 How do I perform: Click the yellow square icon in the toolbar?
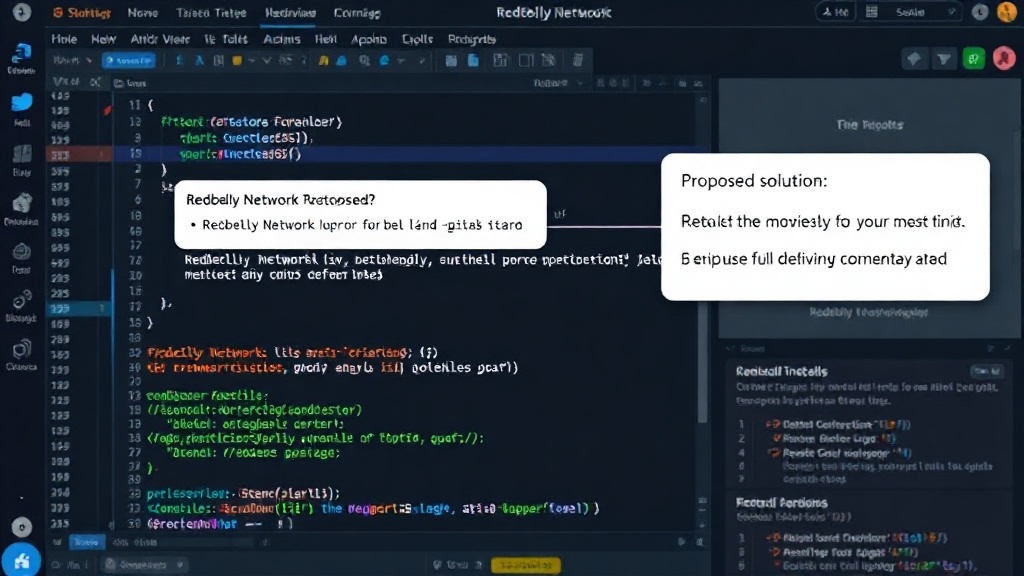(x=237, y=61)
